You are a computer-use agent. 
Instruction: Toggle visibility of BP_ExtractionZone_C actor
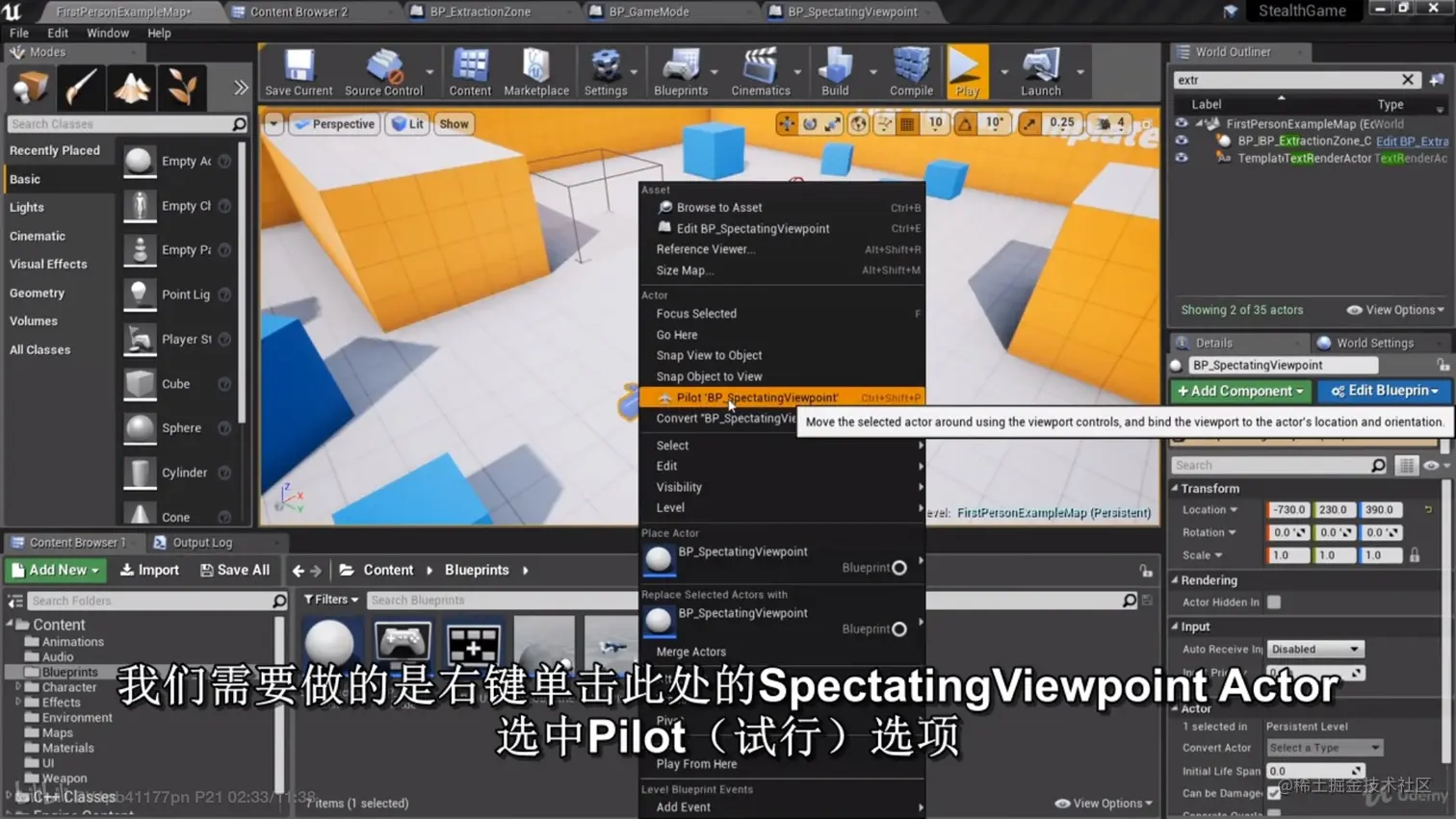[1182, 141]
